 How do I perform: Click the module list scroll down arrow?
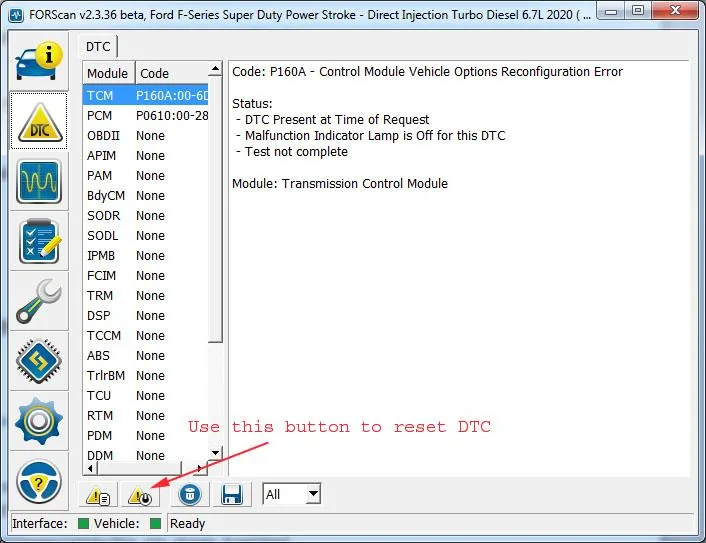point(215,453)
